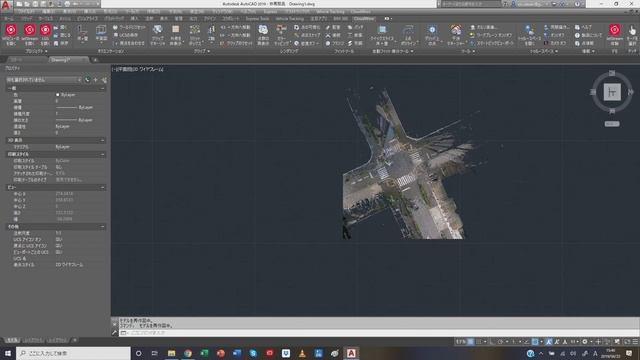The width and height of the screenshot is (640, 360).
Task: Open the object selection dropdown in Properties panel
Action: tap(44, 80)
